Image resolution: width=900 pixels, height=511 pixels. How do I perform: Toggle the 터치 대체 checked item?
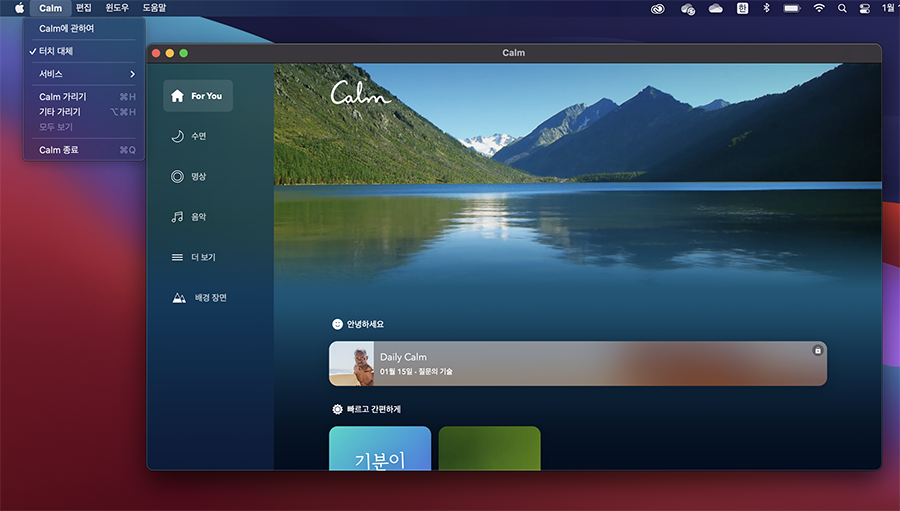[x=84, y=51]
